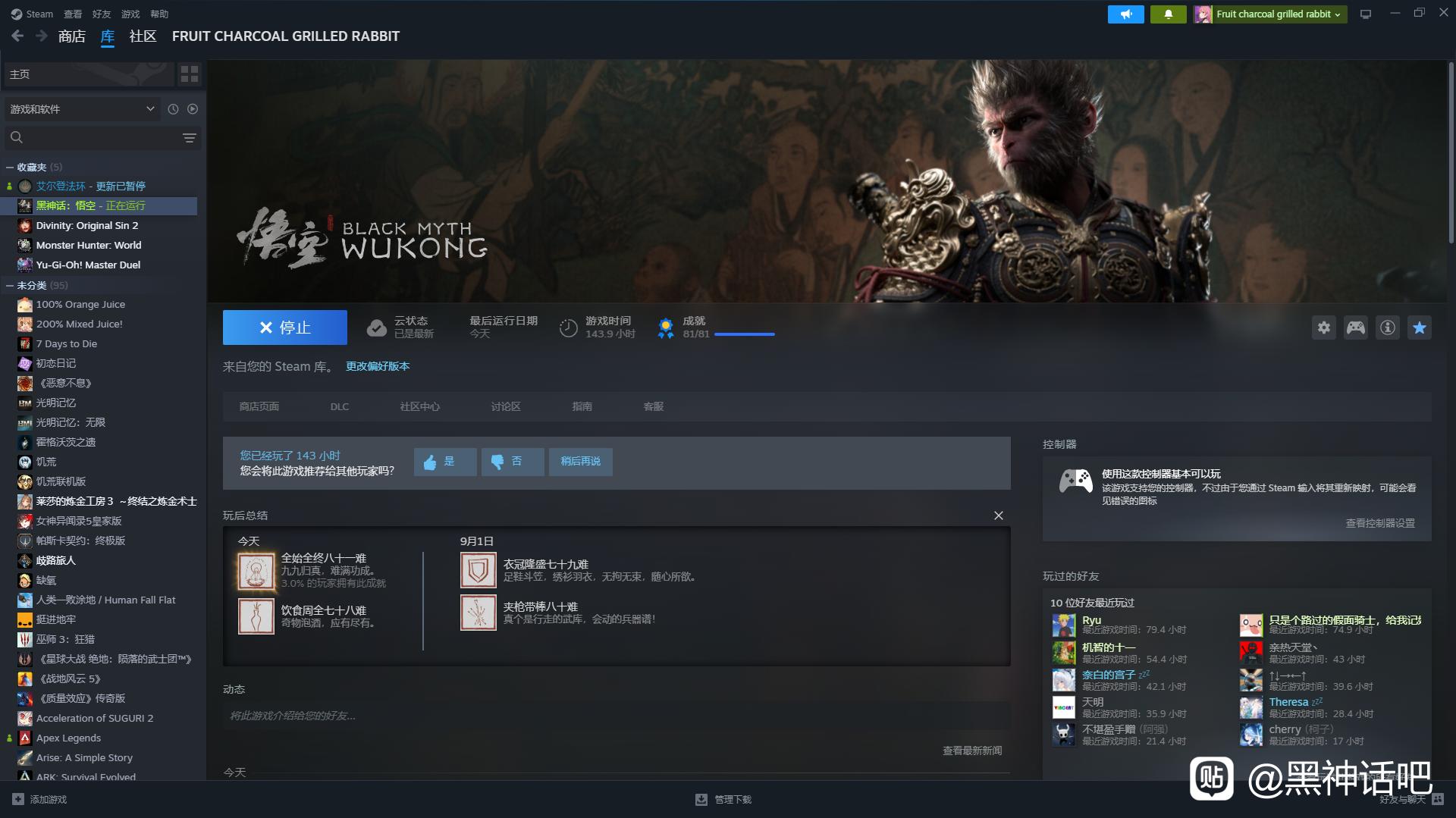Toggle the favorite star icon
This screenshot has width=1456, height=818.
[x=1419, y=328]
